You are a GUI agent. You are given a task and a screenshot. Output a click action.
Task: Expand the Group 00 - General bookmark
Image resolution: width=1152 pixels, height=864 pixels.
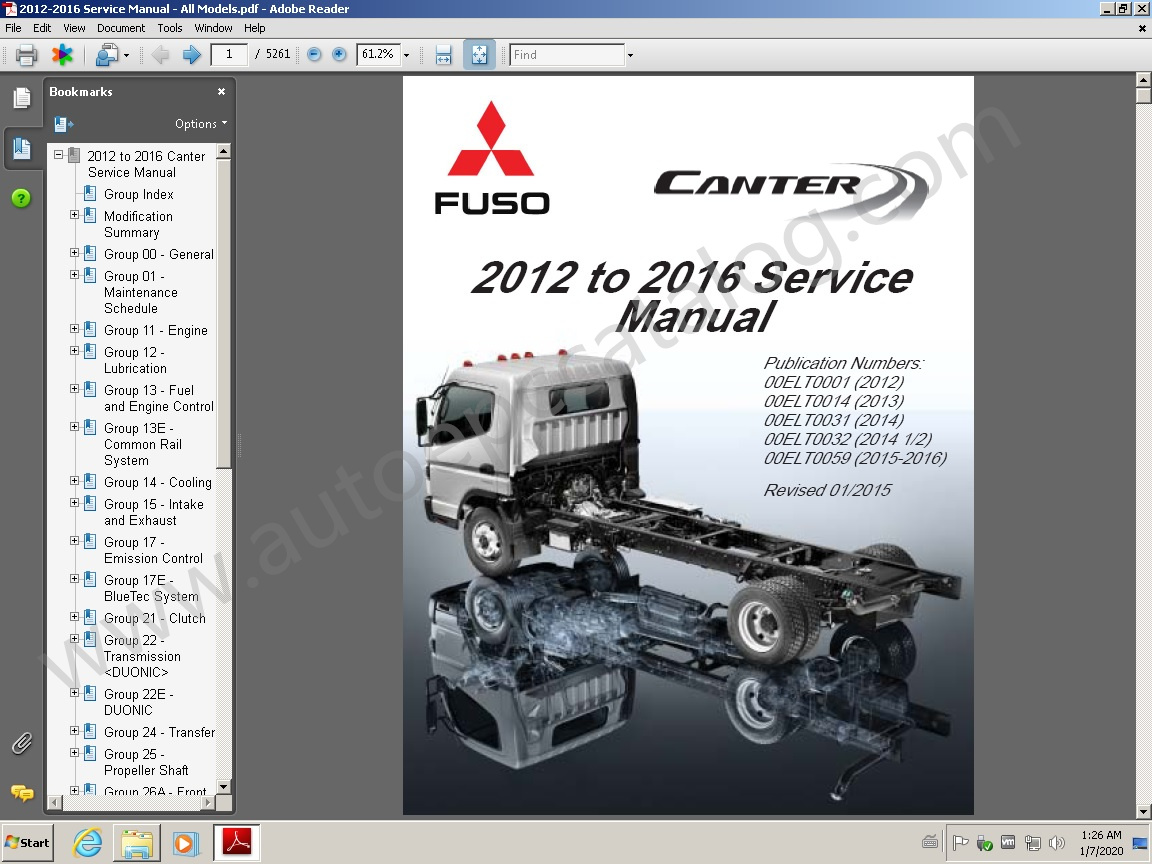click(74, 253)
